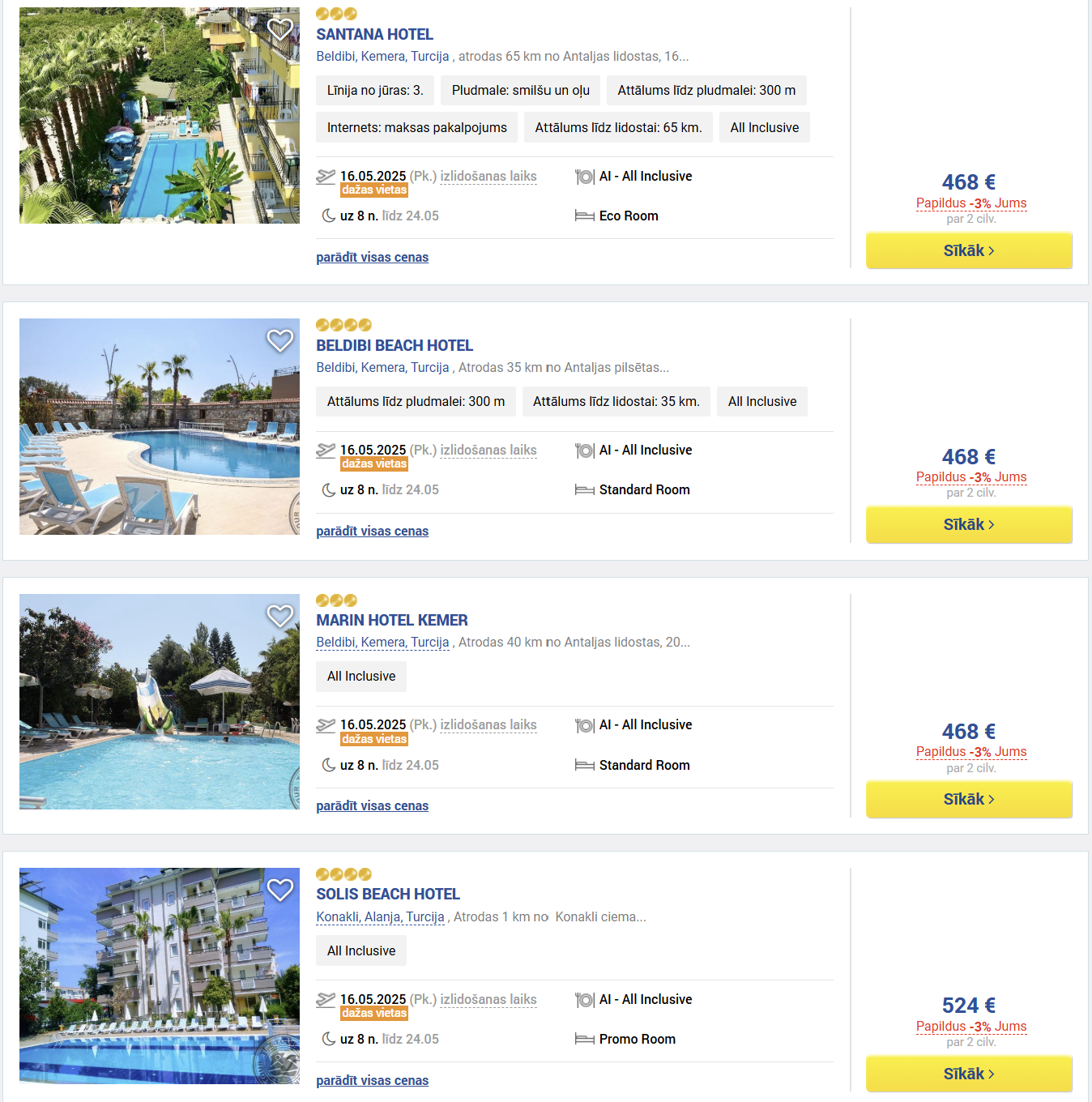1092x1102 pixels.
Task: Favorite Santana Hotel with heart icon
Action: click(280, 30)
